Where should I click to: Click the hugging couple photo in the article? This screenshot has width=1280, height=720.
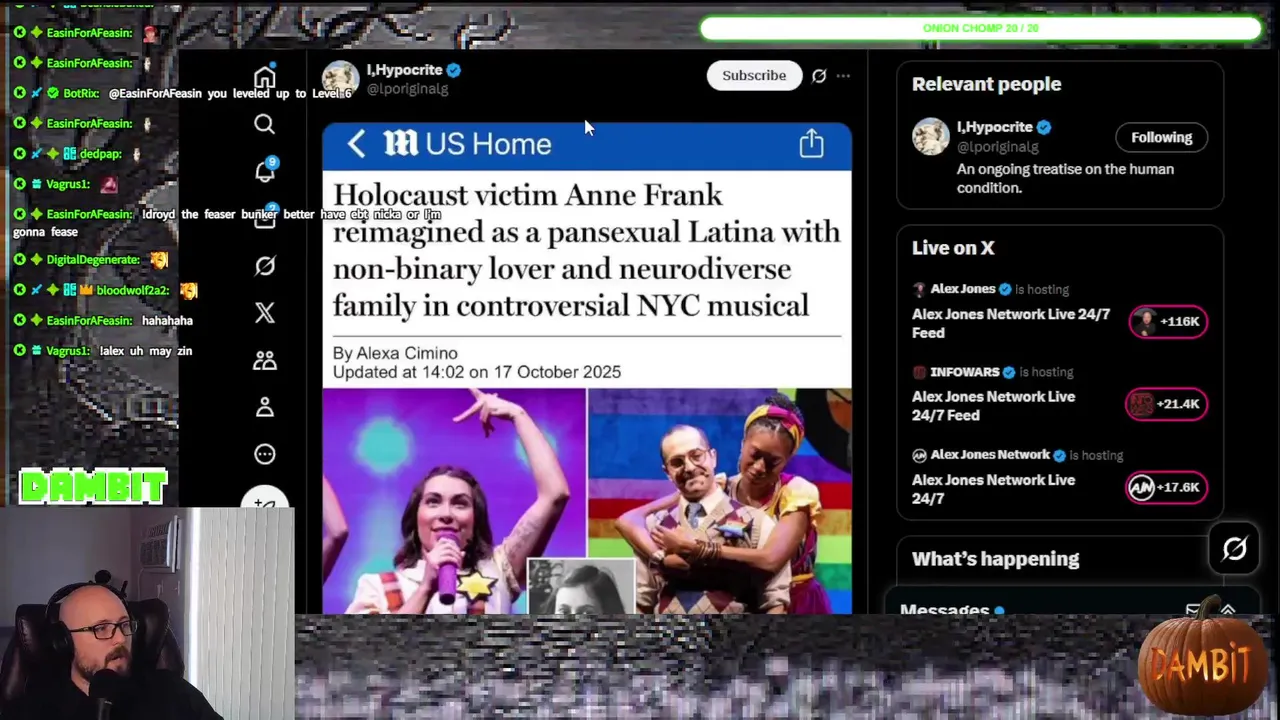(x=720, y=500)
